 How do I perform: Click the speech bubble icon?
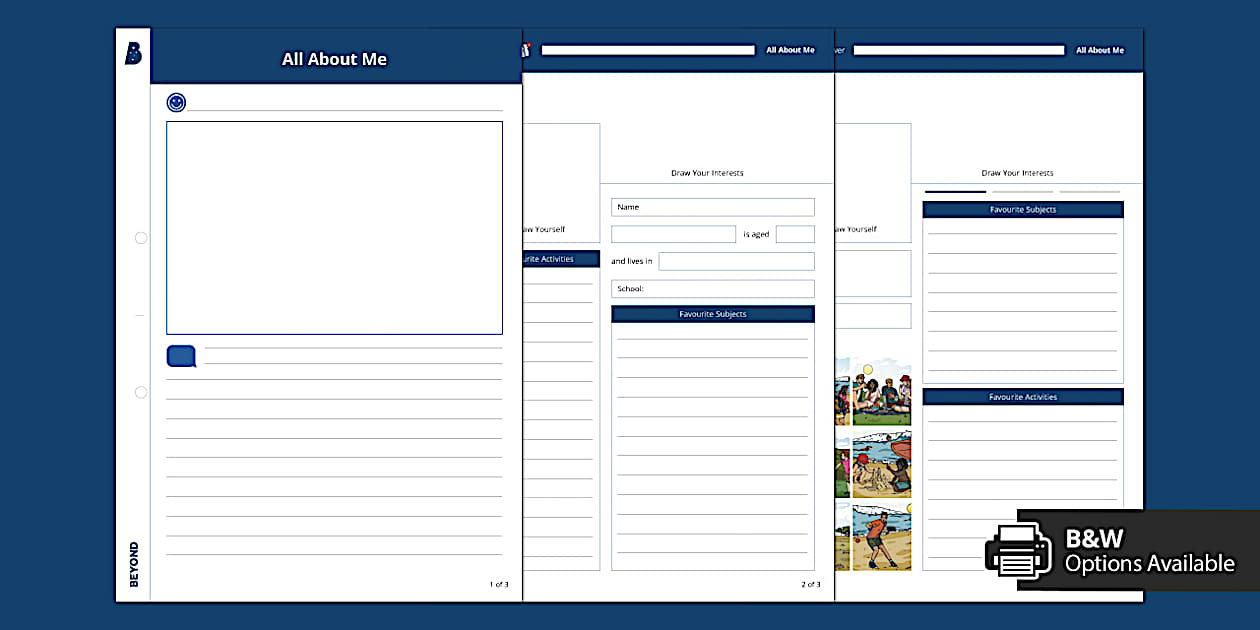pos(180,356)
